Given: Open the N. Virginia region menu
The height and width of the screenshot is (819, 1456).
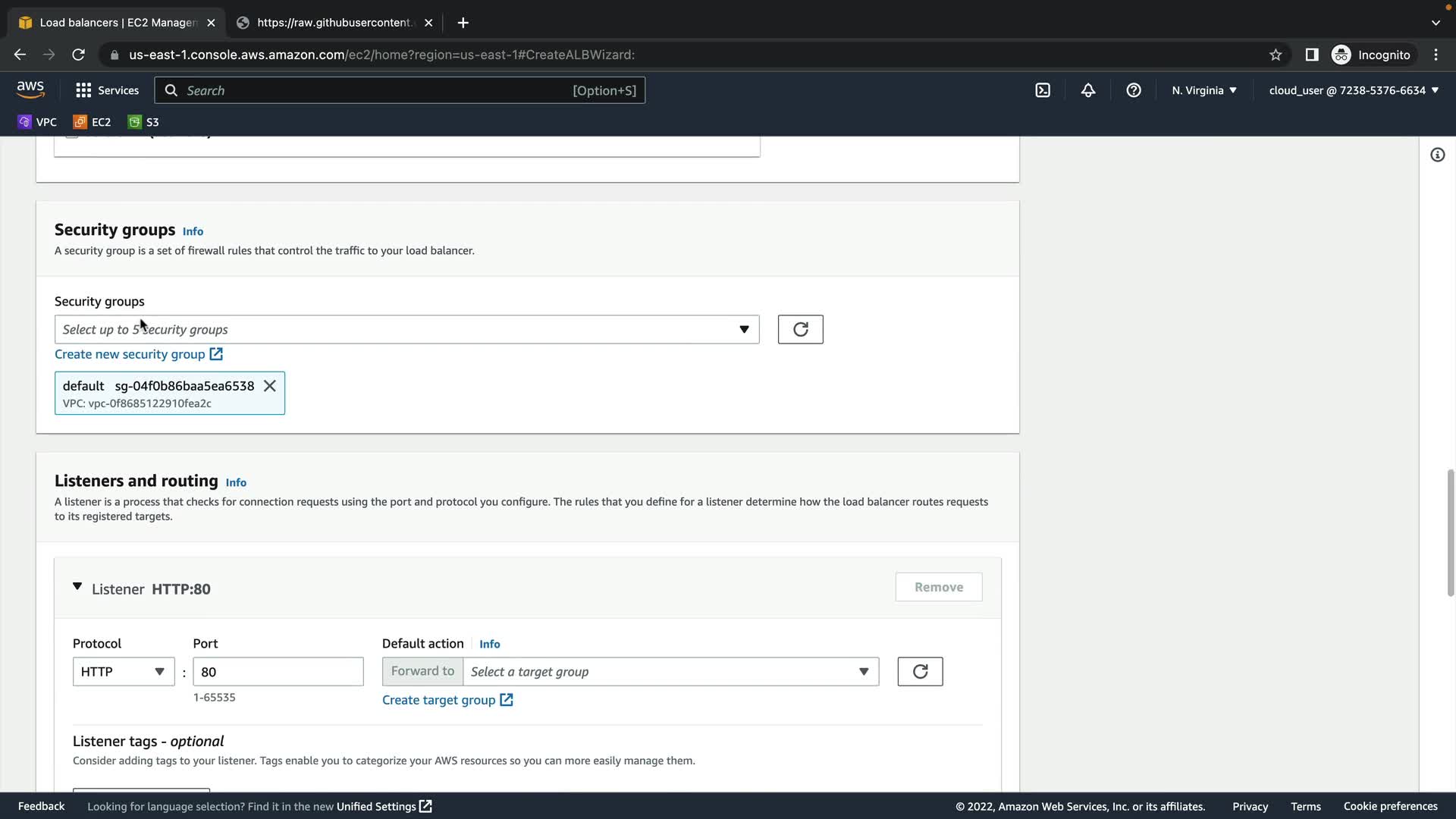Looking at the screenshot, I should tap(1203, 90).
